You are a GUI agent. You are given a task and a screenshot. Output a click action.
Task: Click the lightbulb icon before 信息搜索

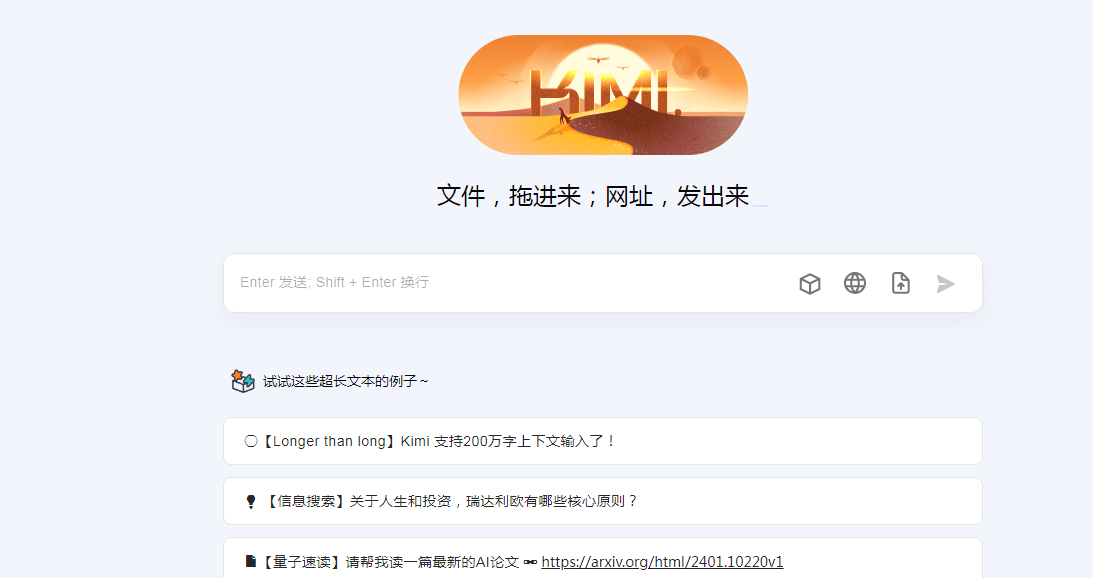tap(251, 502)
